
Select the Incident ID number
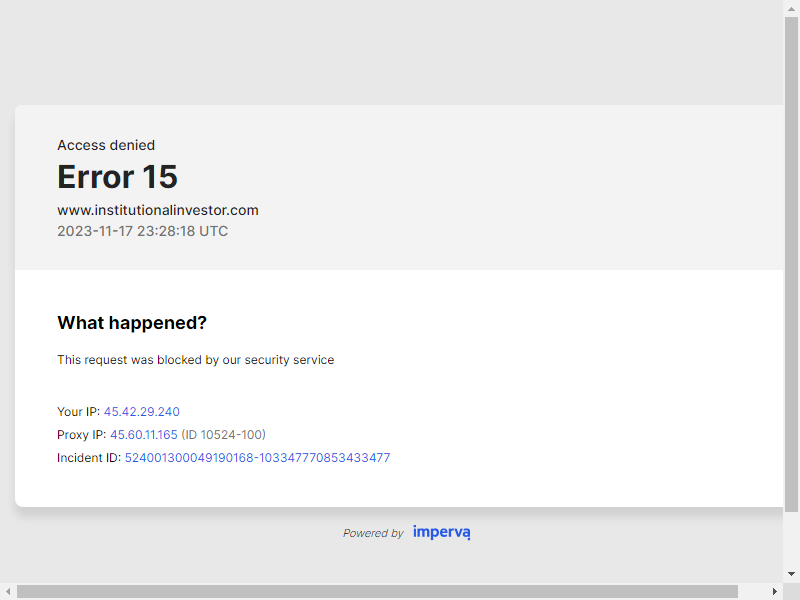(x=258, y=458)
